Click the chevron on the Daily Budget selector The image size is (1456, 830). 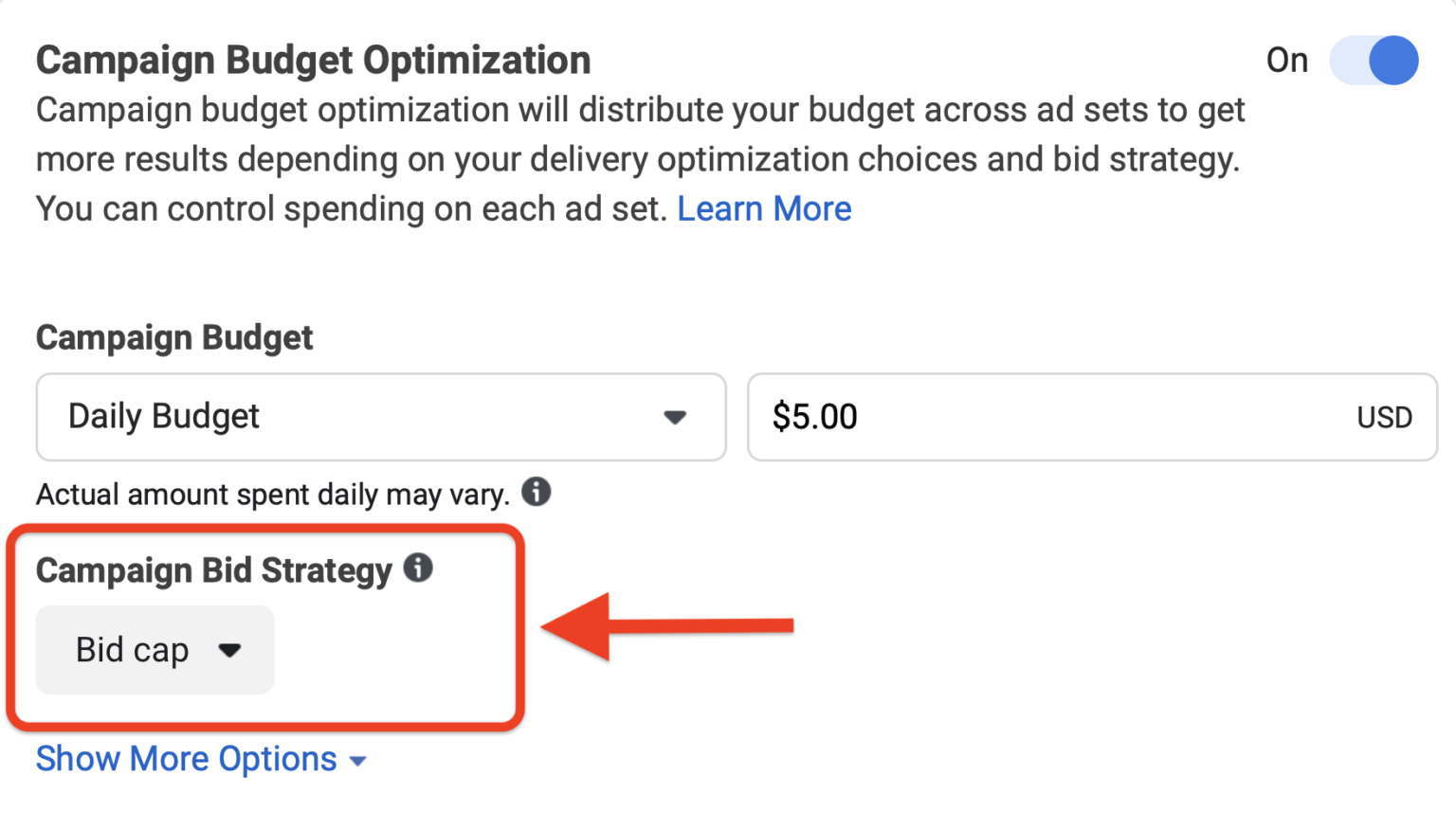[x=675, y=417]
